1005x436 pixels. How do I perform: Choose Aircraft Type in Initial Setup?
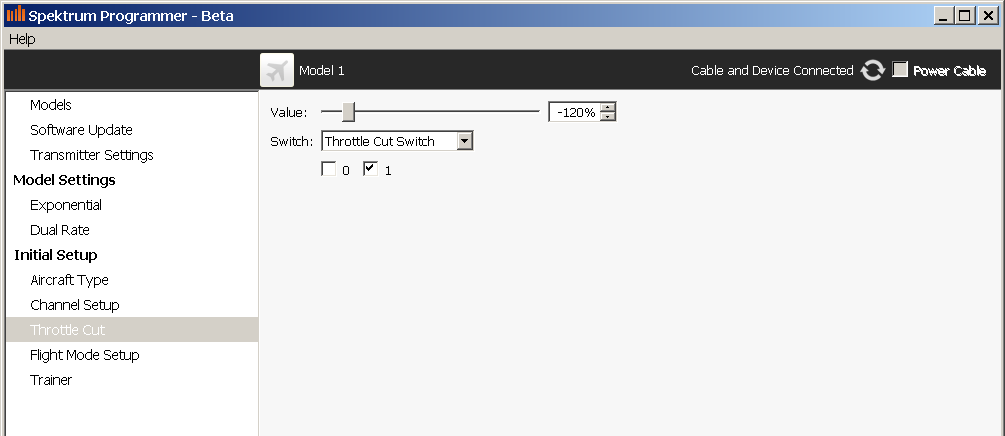click(x=69, y=280)
